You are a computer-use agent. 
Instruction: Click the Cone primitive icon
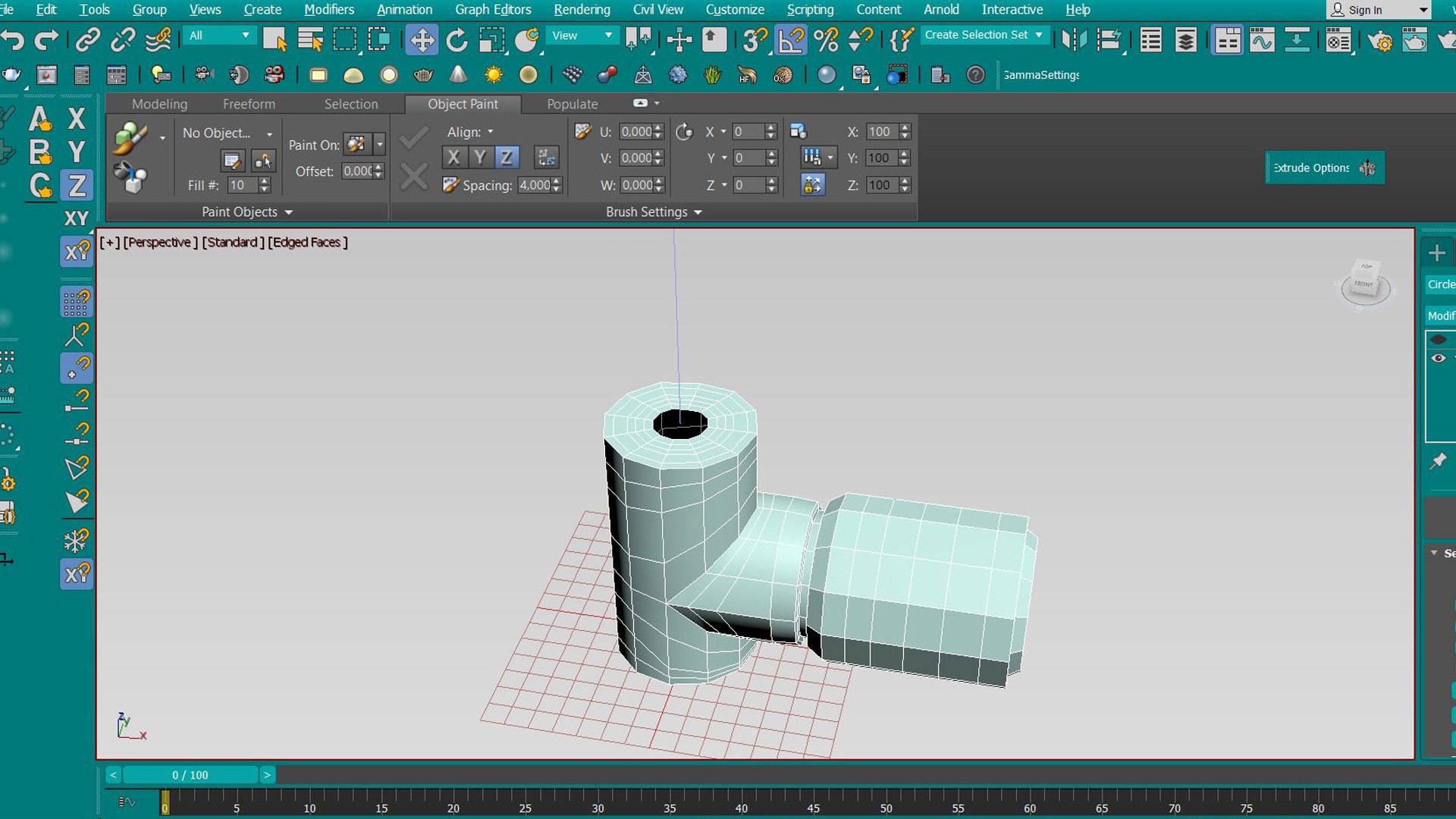(458, 74)
